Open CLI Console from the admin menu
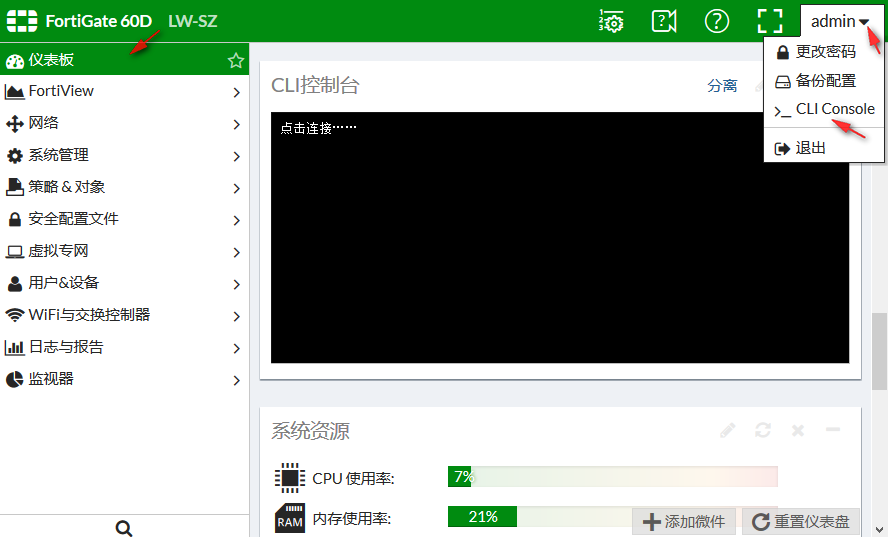 [825, 109]
